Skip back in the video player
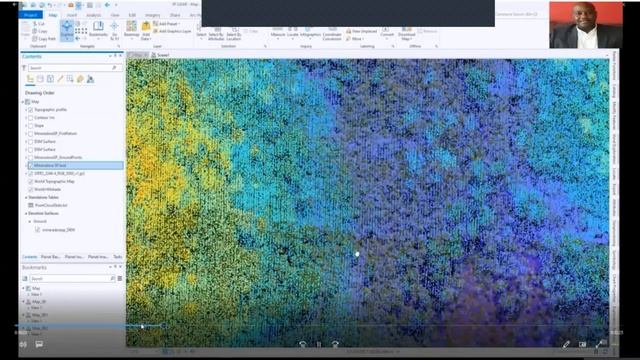The height and width of the screenshot is (360, 640). tap(302, 345)
